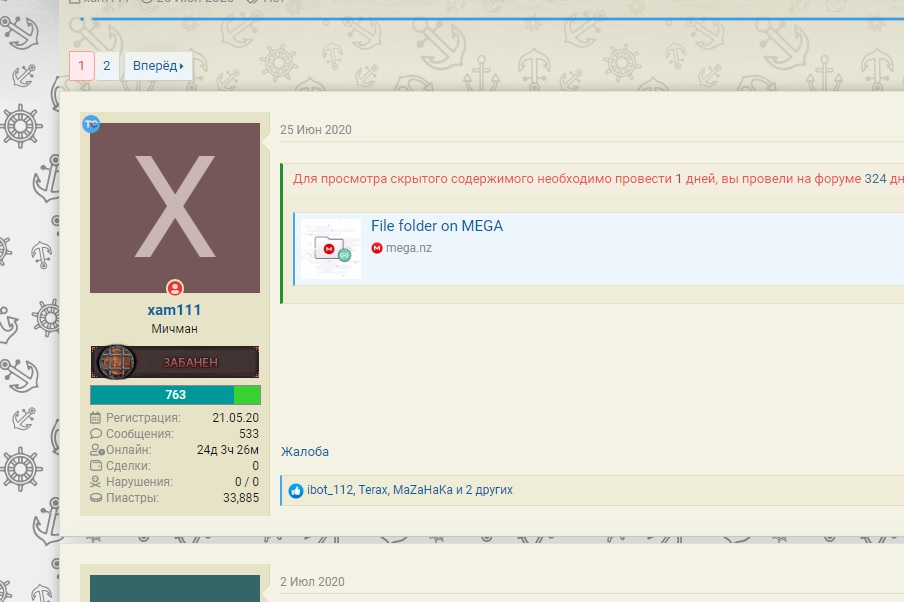Click the Вперёд next page button

click(158, 66)
